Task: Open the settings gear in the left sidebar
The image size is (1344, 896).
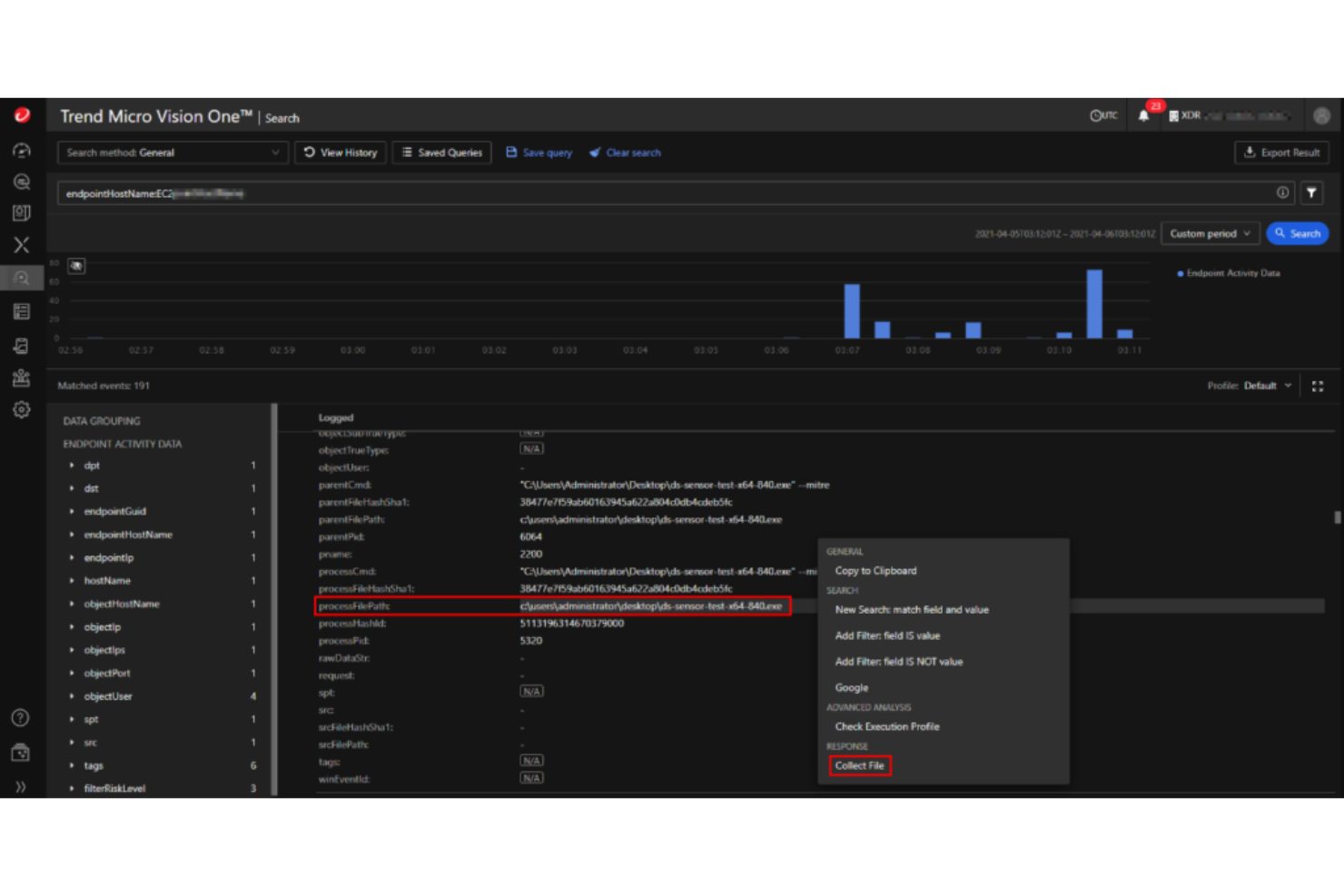Action: (20, 409)
